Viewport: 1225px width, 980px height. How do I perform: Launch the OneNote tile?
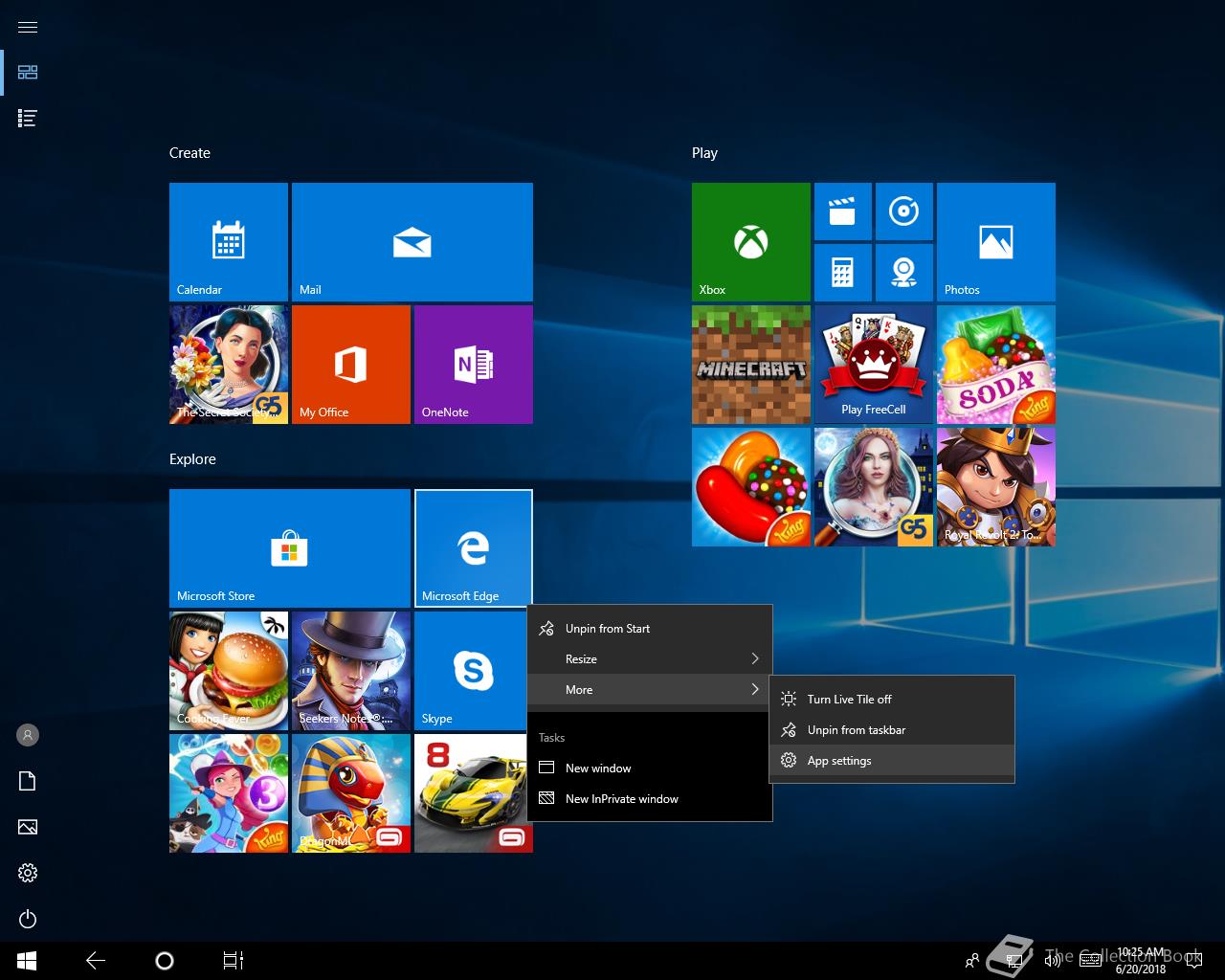pyautogui.click(x=474, y=365)
